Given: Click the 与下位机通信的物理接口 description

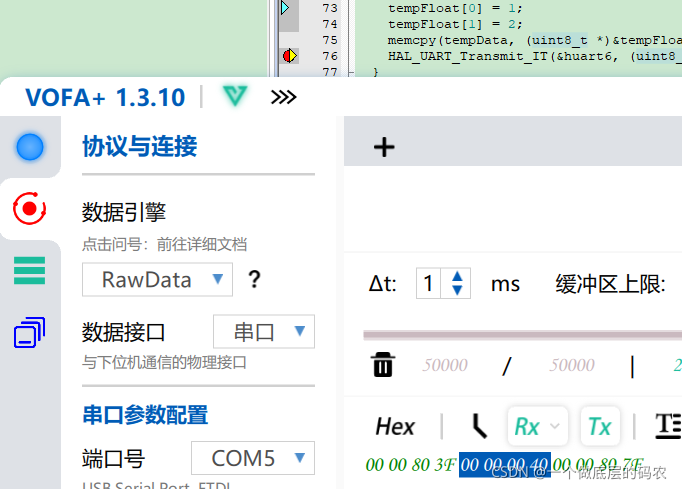Looking at the screenshot, I should [x=164, y=362].
